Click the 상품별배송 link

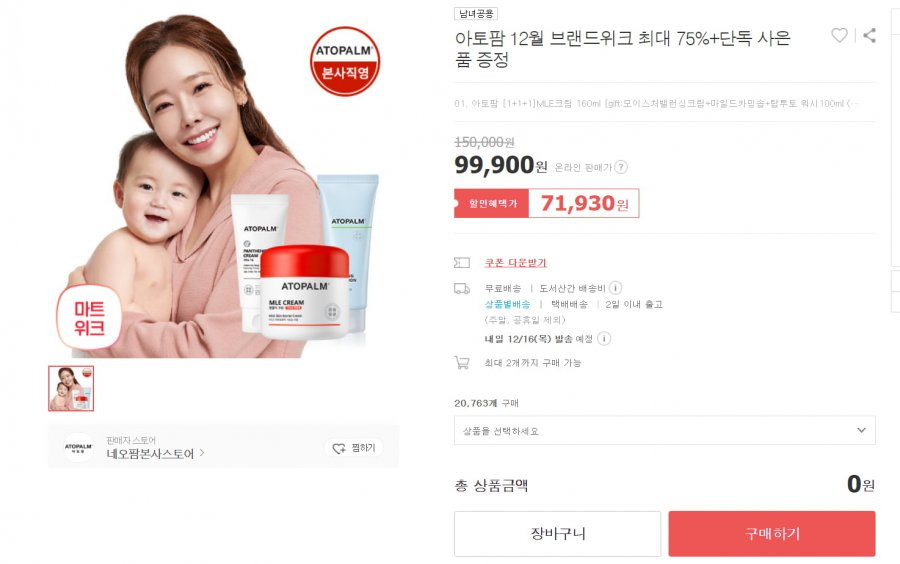(x=507, y=304)
